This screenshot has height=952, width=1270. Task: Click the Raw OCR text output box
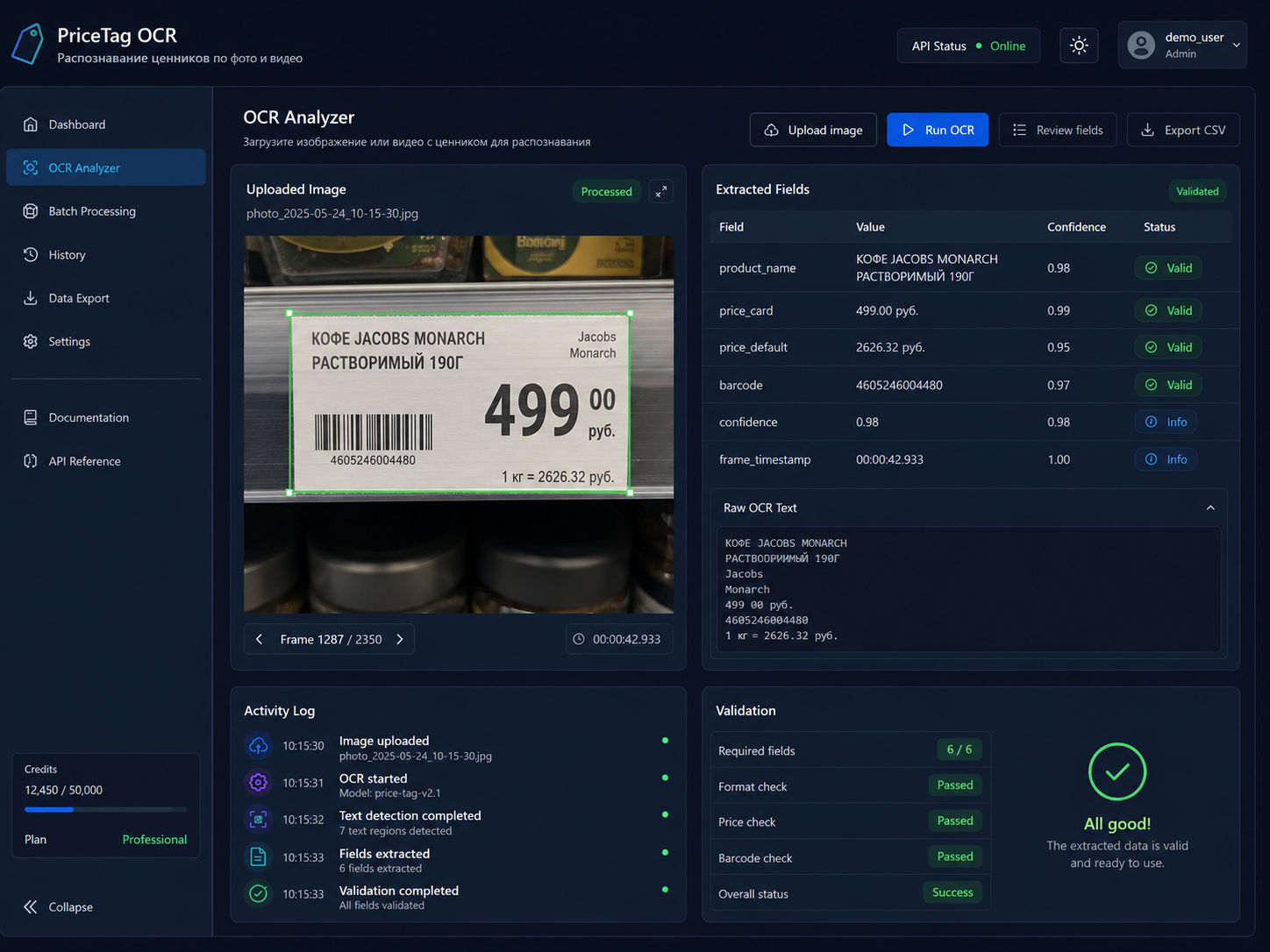click(968, 589)
